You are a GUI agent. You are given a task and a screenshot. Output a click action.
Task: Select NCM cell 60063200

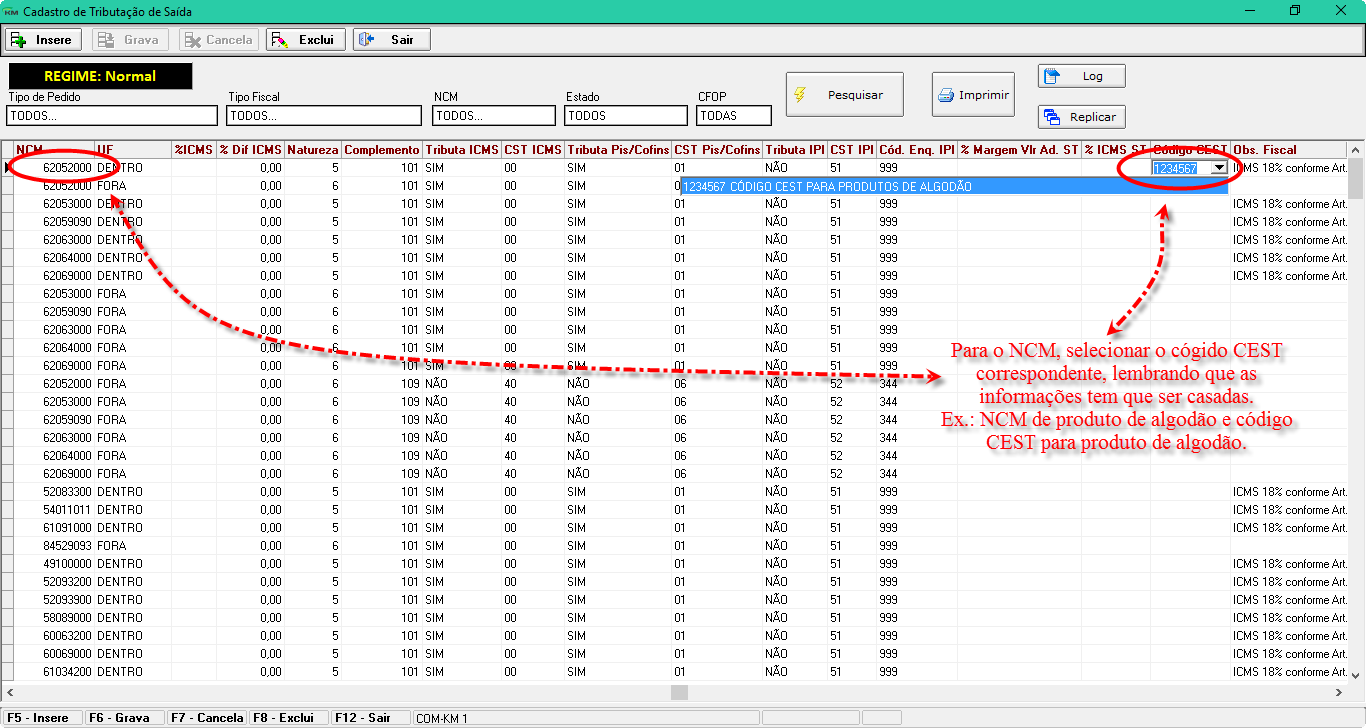tap(54, 636)
